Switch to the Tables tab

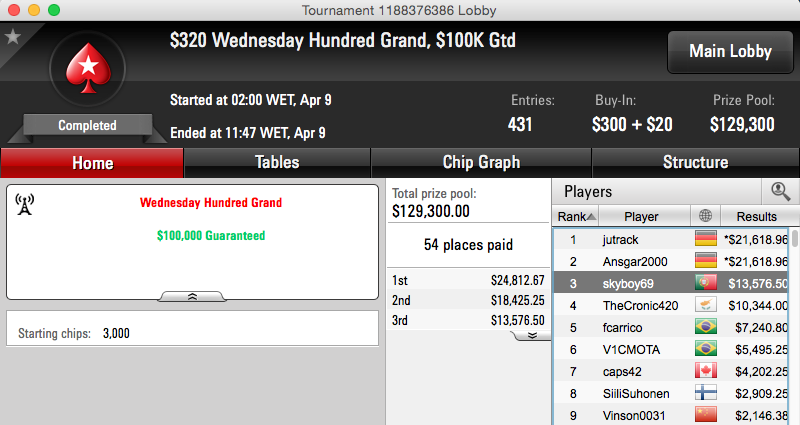[277, 163]
